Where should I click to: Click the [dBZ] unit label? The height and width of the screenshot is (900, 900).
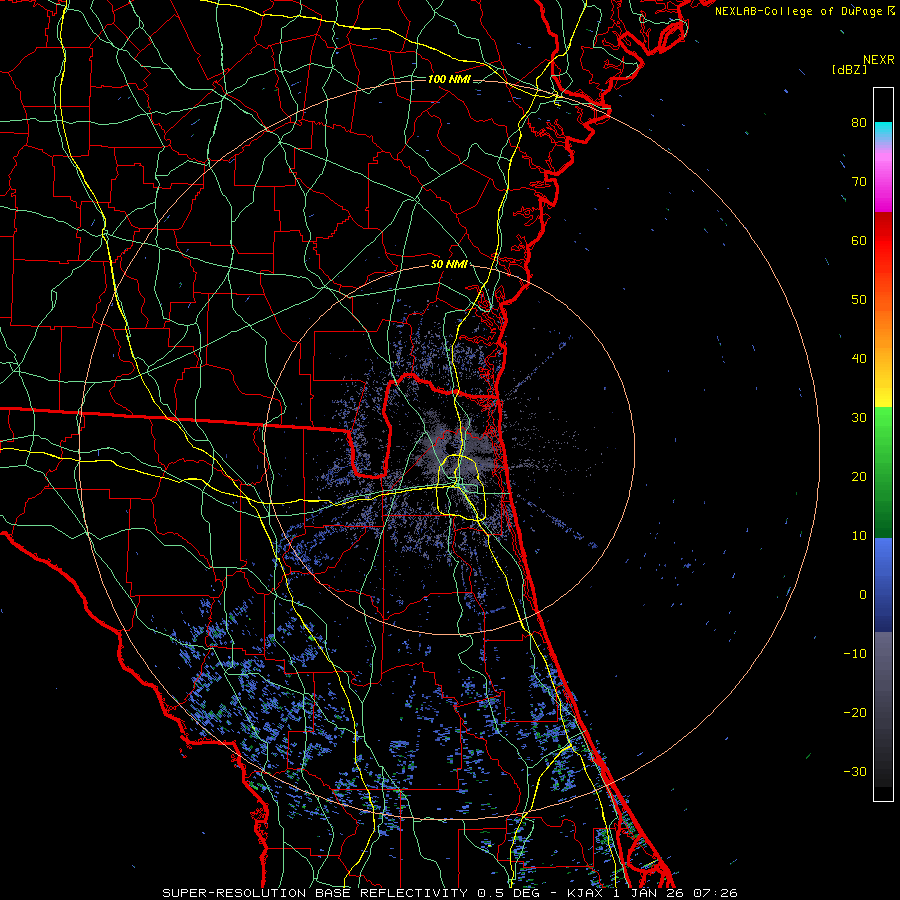[x=849, y=69]
